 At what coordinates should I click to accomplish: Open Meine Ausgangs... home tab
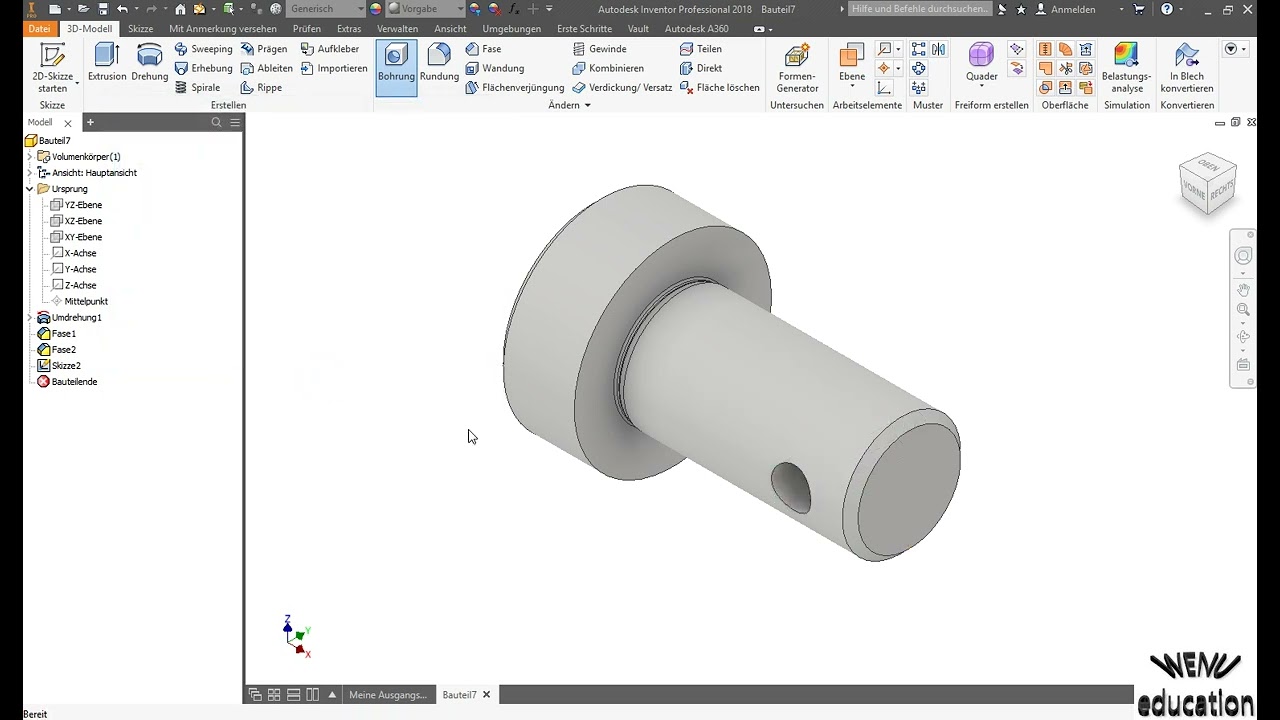click(x=387, y=695)
